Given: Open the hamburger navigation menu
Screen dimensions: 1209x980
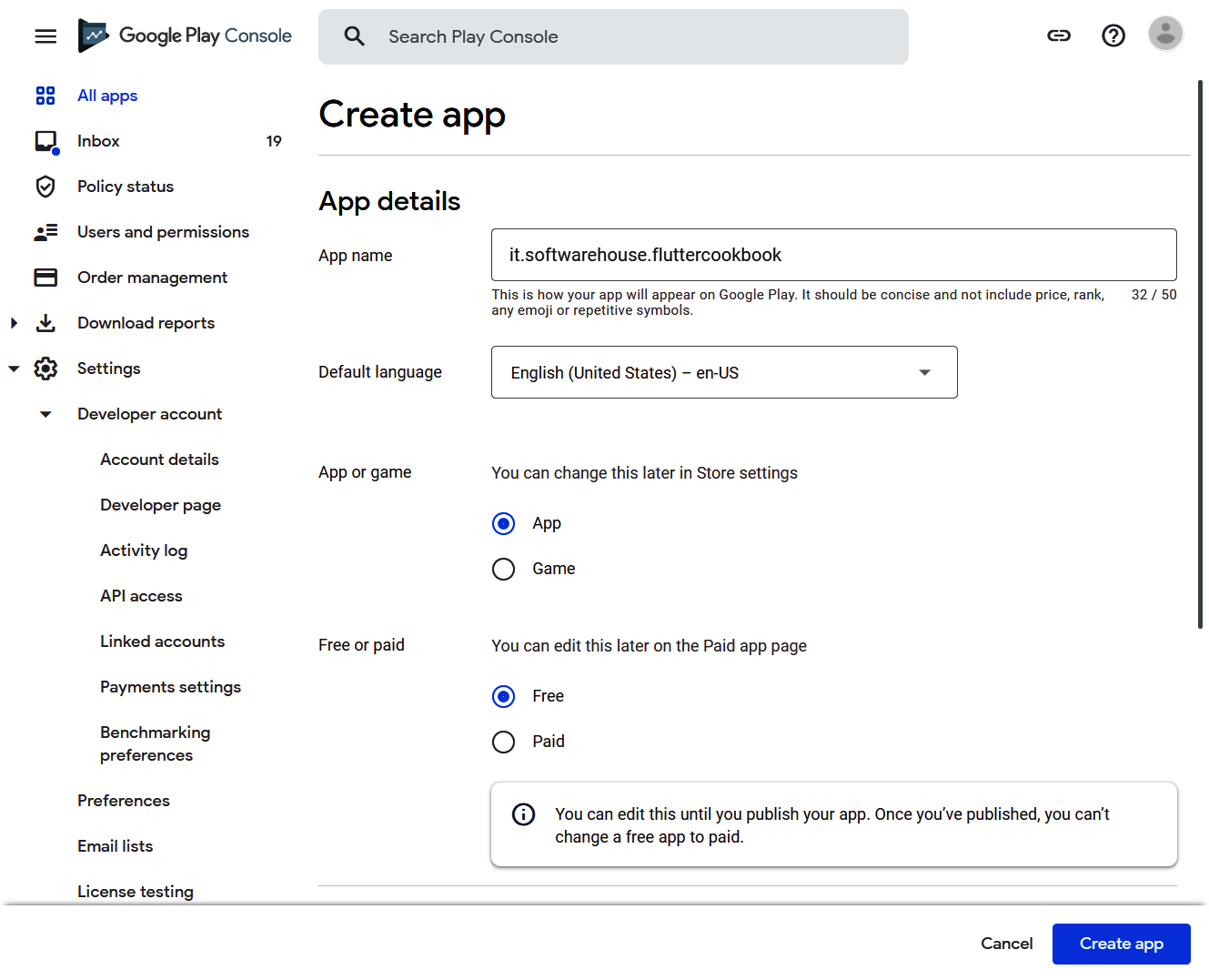Looking at the screenshot, I should pos(45,36).
